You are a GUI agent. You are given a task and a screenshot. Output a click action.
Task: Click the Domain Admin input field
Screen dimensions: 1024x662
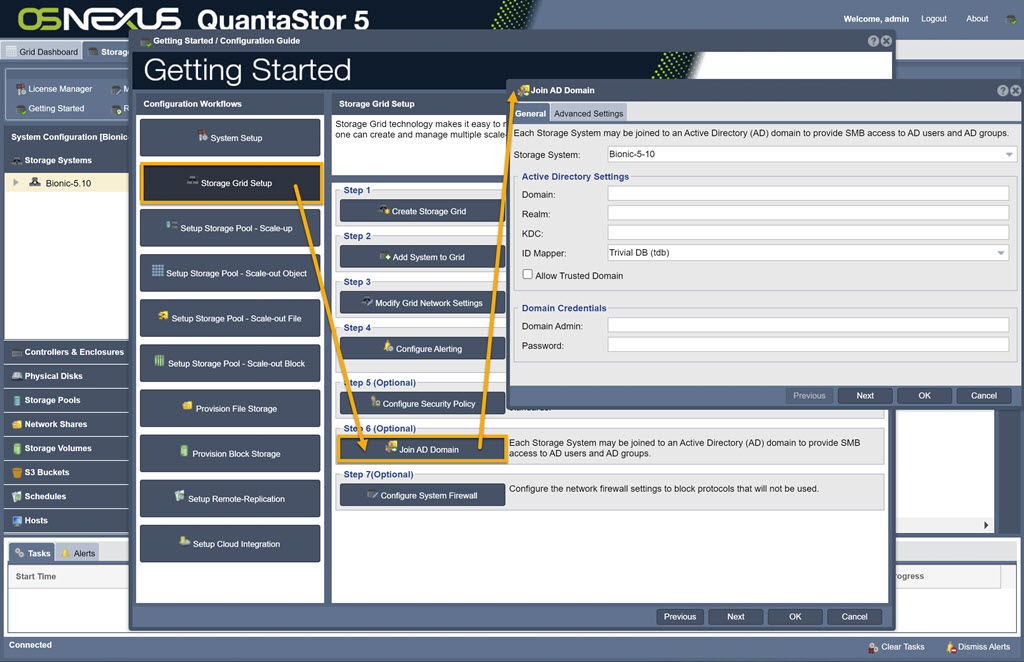(x=808, y=325)
